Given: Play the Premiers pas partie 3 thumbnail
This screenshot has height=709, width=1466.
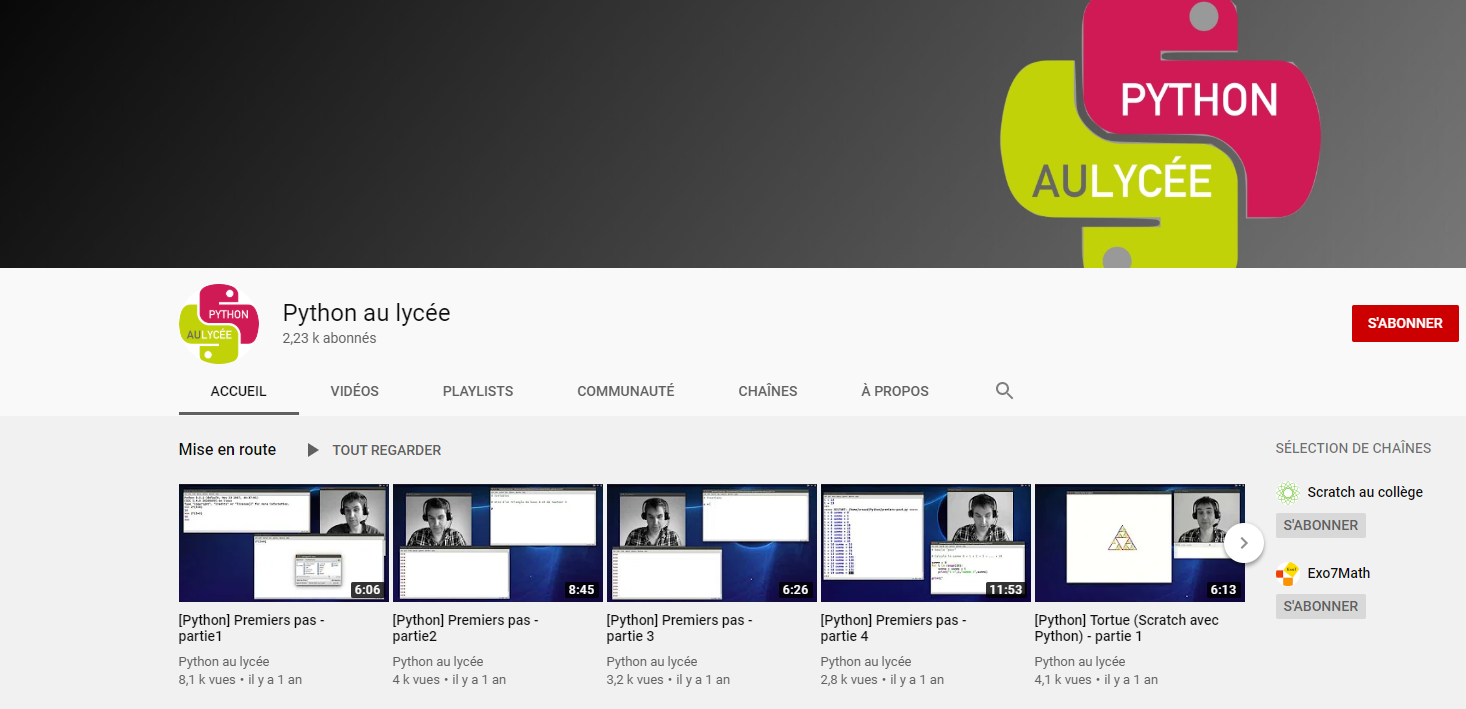Looking at the screenshot, I should (712, 543).
